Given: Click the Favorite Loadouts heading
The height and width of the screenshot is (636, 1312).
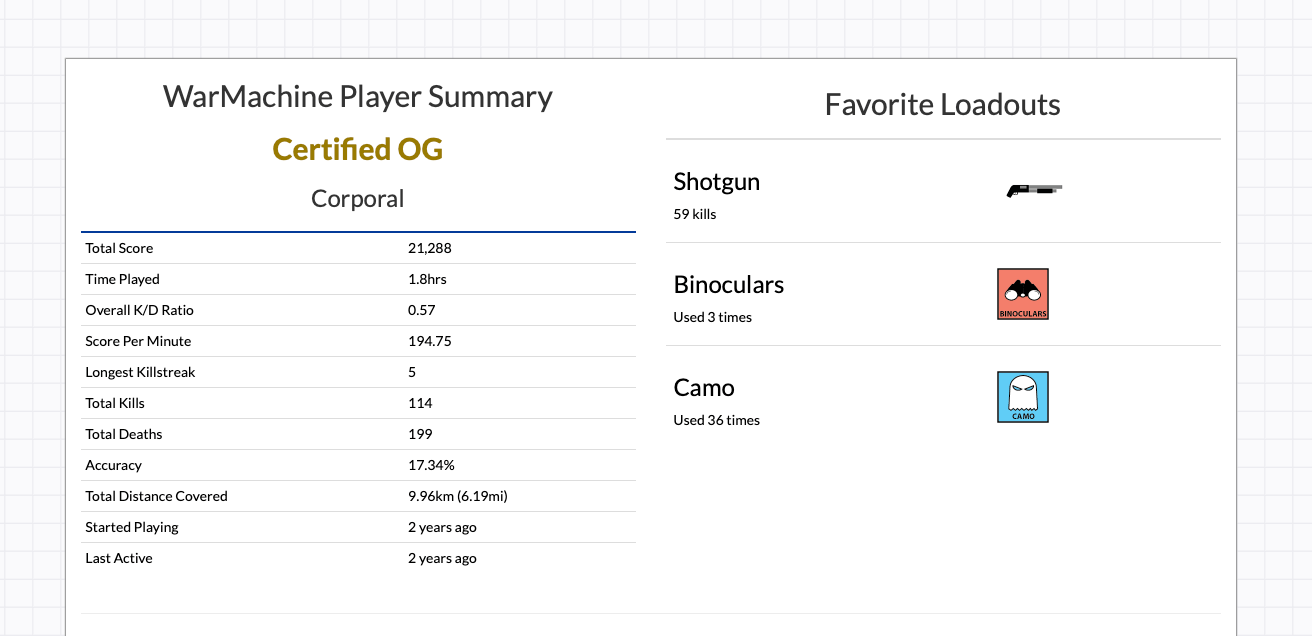Looking at the screenshot, I should (943, 104).
